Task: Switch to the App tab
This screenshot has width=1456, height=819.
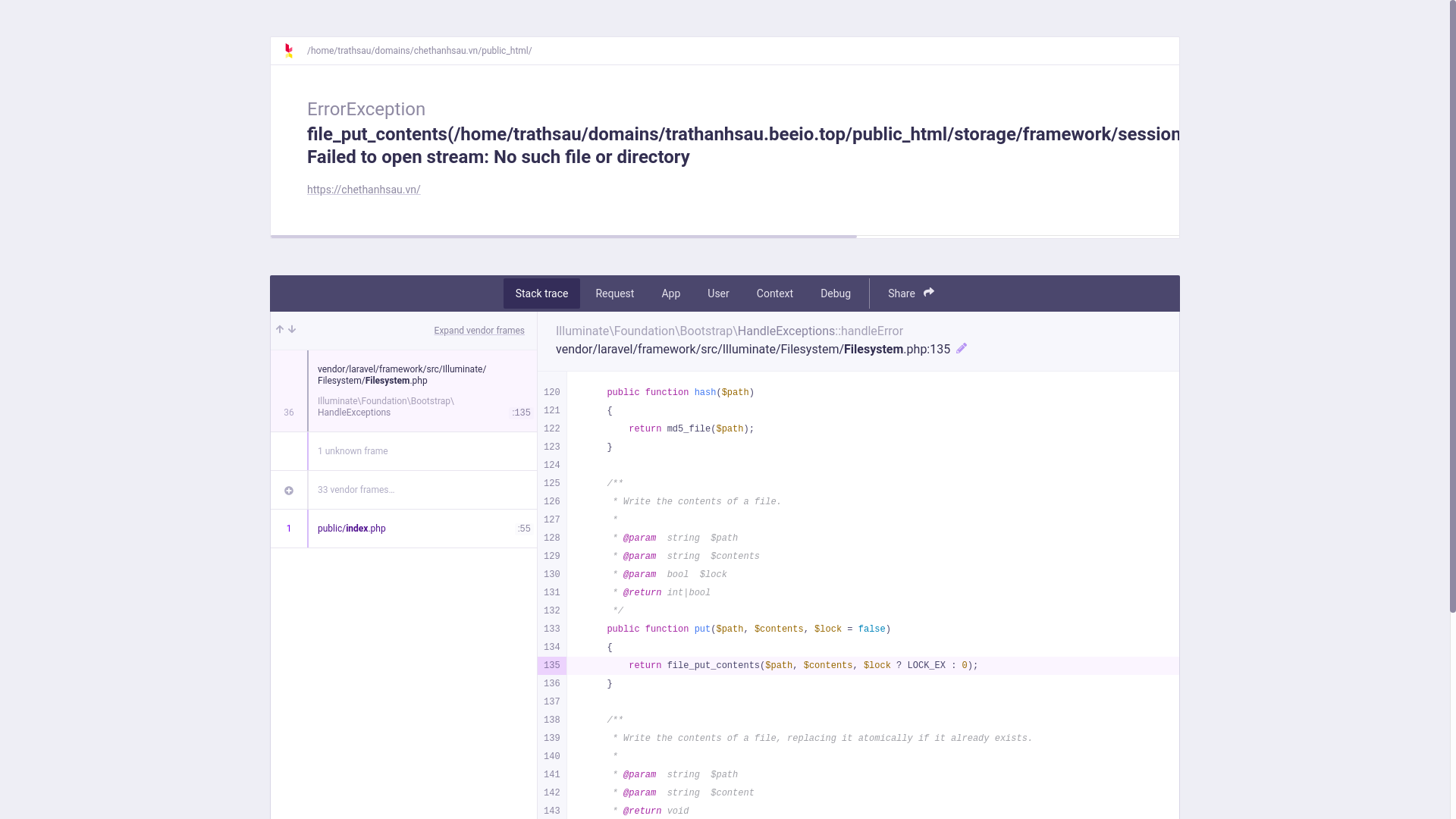Action: [x=670, y=293]
